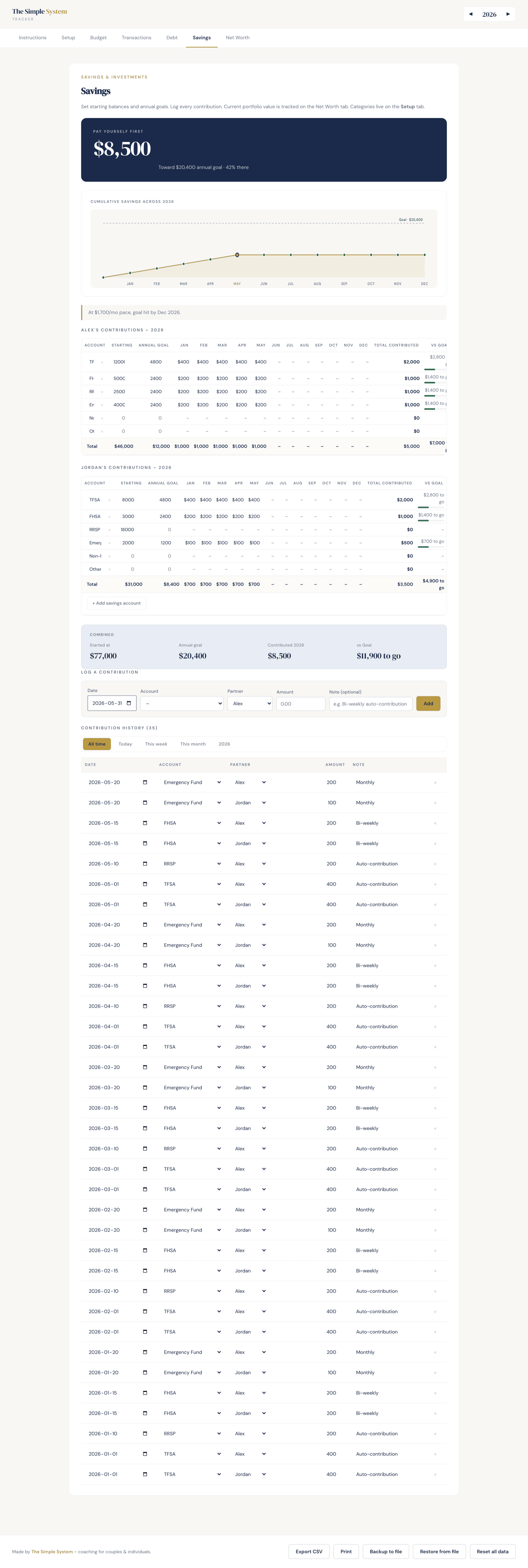Change partner on 2026-05-20 Emergency Fund Jordan row

tap(250, 803)
